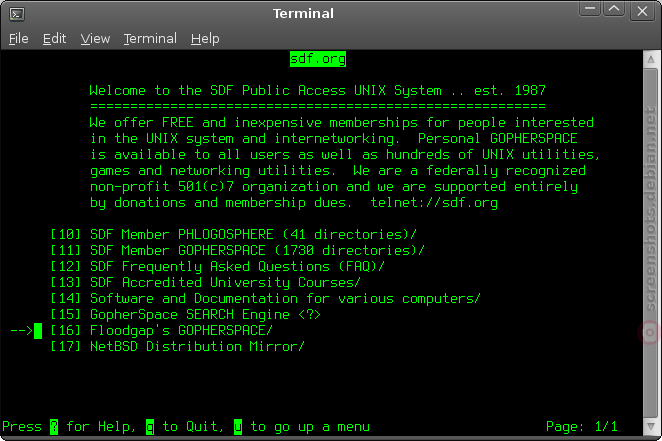Click the vertical scrollbar track
The height and width of the screenshot is (441, 662).
pyautogui.click(x=651, y=243)
